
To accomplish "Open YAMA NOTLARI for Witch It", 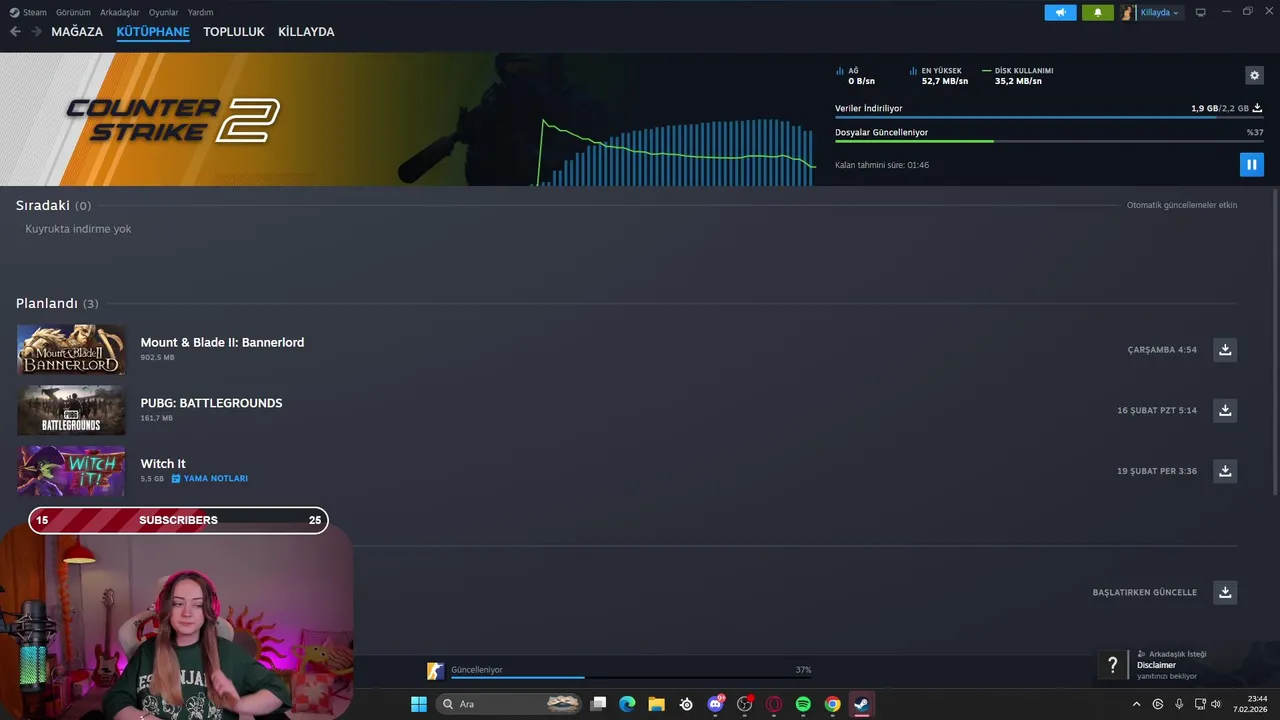I will click(x=210, y=478).
